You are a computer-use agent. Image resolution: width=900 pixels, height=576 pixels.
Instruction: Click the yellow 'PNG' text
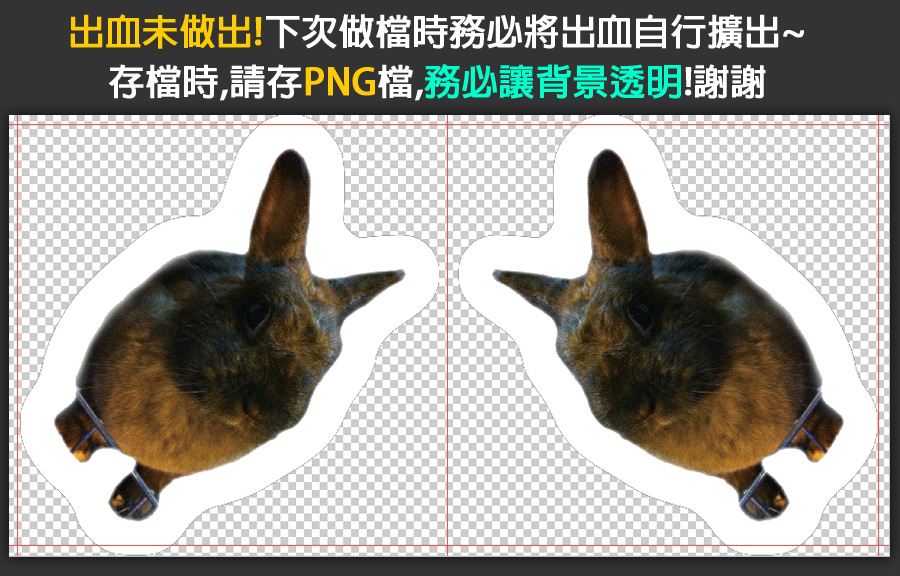coord(342,84)
